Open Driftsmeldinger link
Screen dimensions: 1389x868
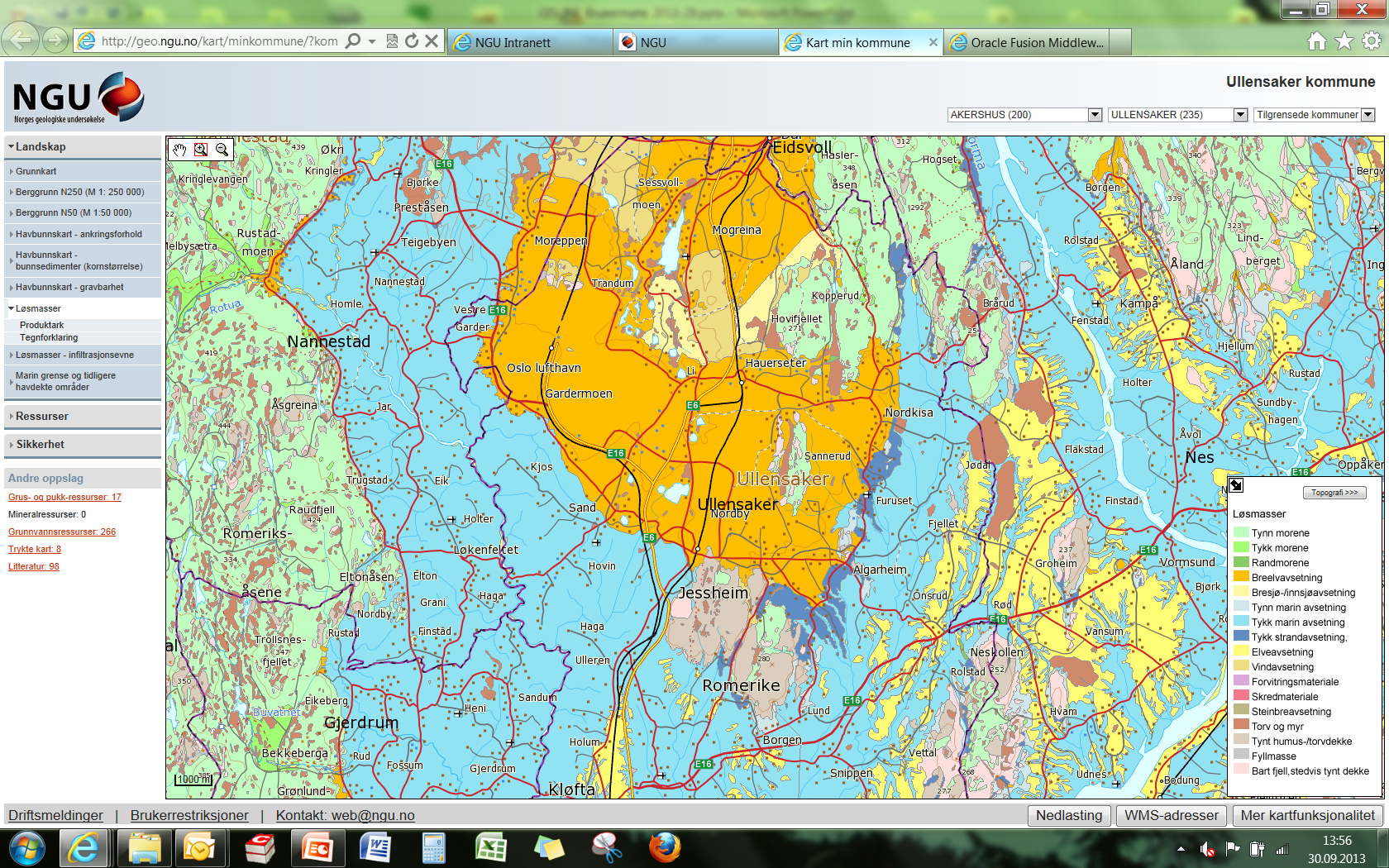[55, 816]
